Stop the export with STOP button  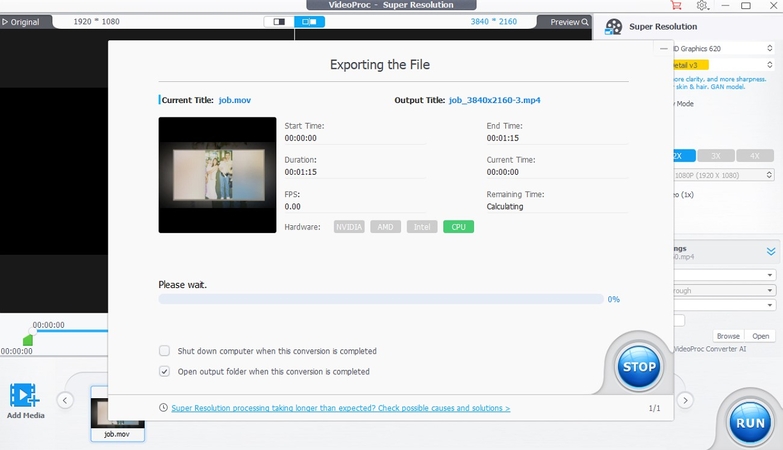[639, 367]
